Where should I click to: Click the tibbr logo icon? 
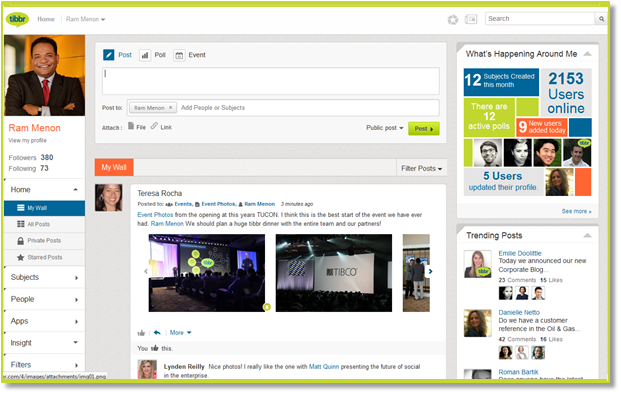(17, 19)
